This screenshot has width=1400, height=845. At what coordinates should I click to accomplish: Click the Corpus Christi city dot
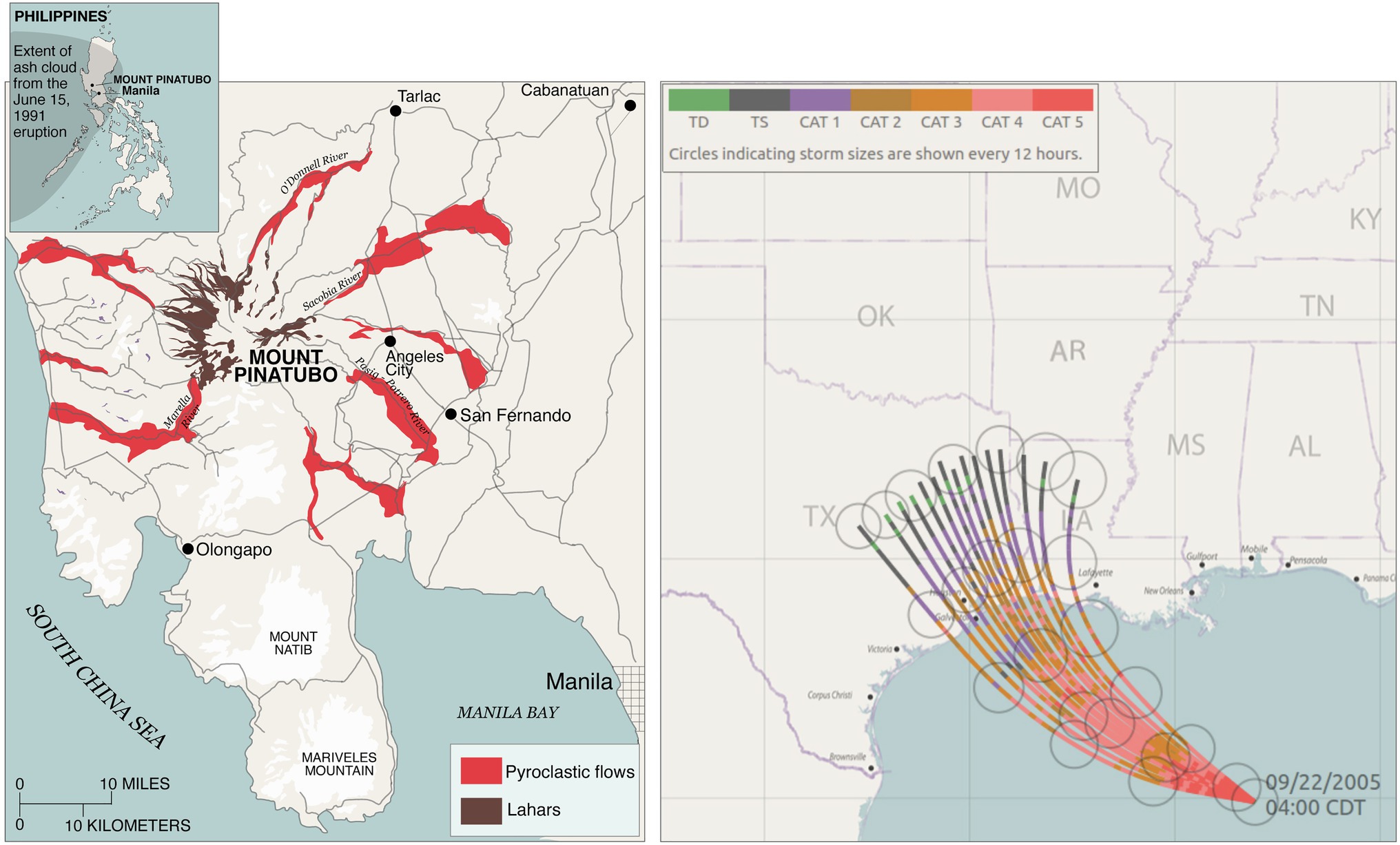point(870,697)
